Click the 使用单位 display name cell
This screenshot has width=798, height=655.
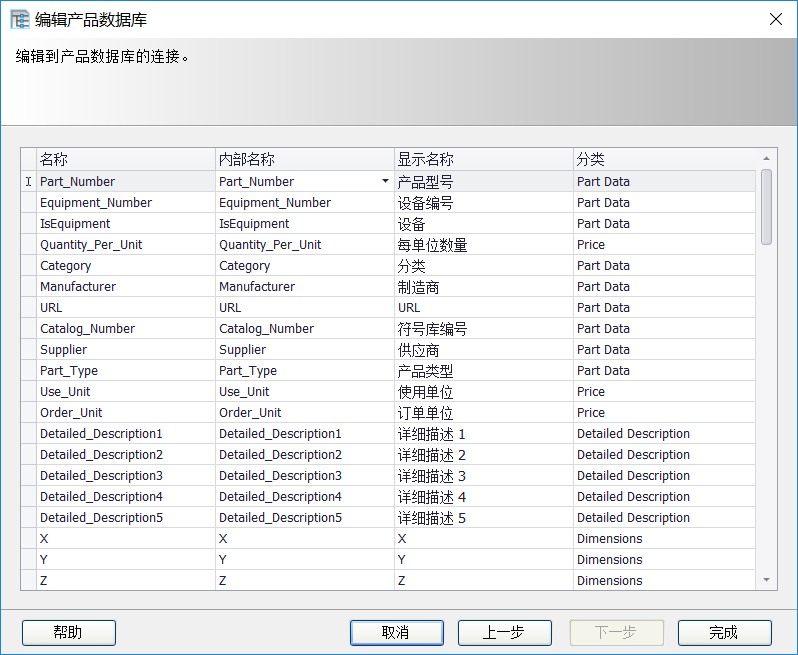point(483,391)
